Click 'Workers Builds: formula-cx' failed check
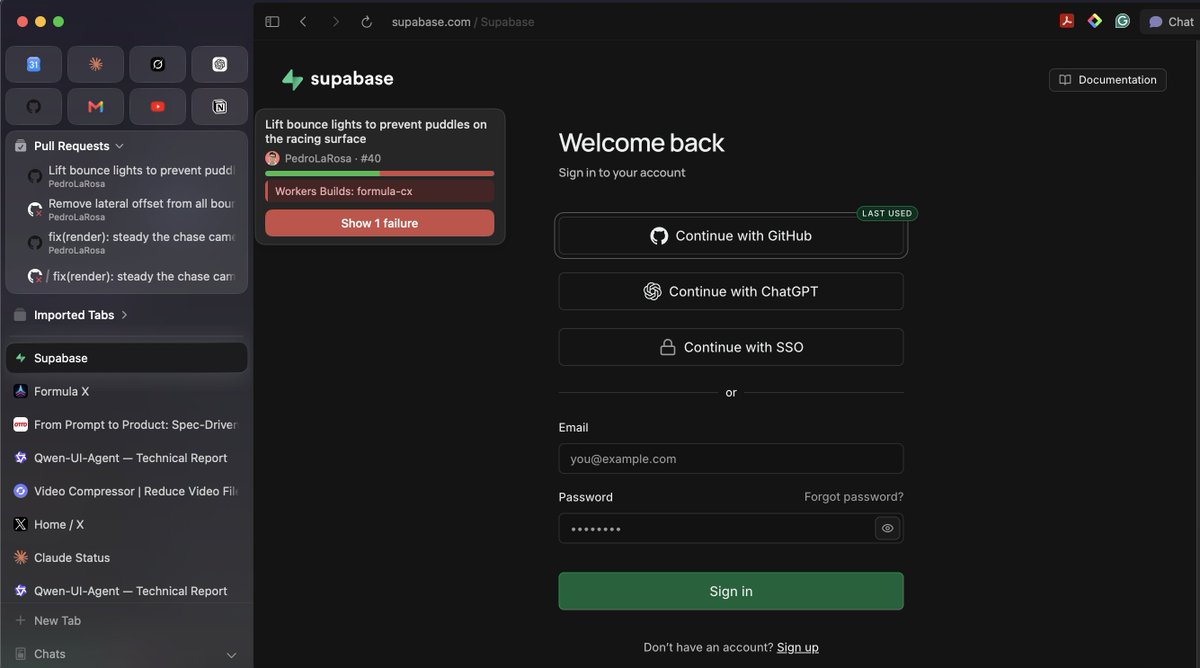Screen dimensions: 1200x668 click(379, 191)
